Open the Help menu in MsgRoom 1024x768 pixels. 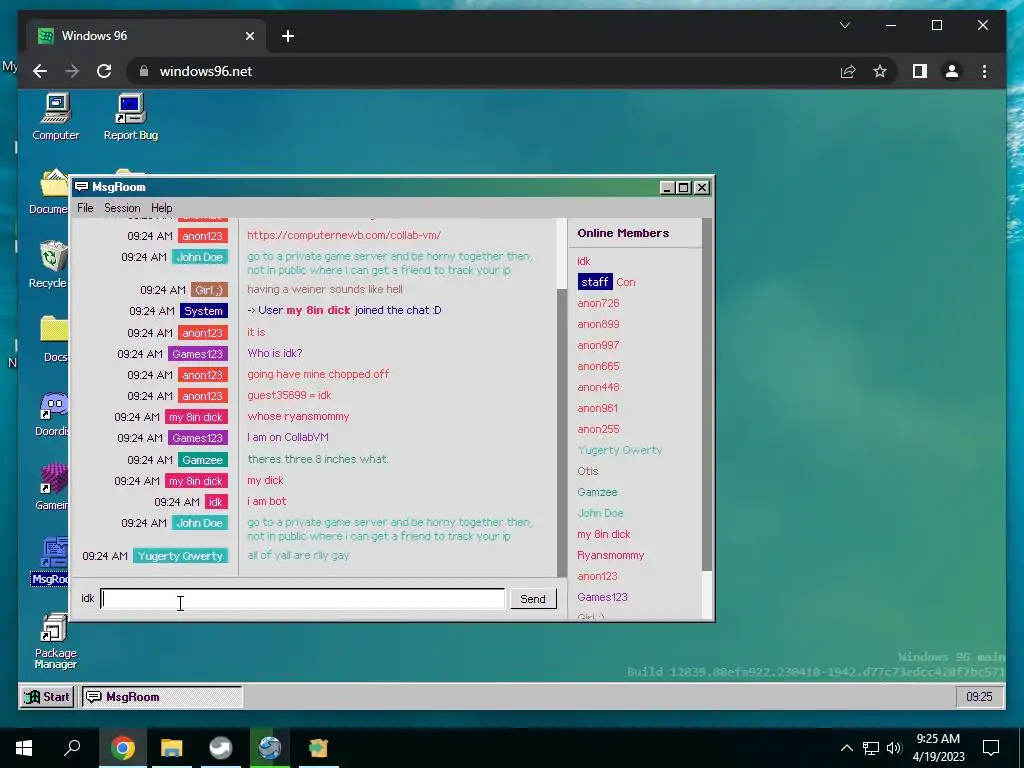coord(161,208)
